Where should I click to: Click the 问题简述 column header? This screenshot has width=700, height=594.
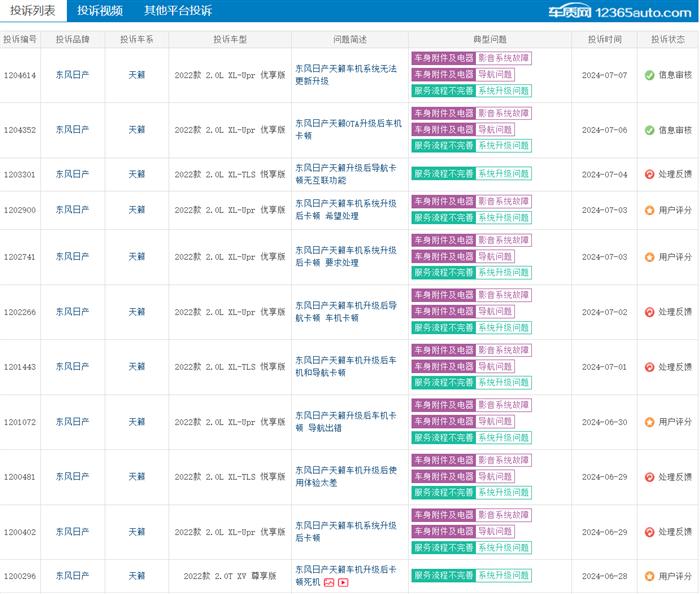point(350,39)
